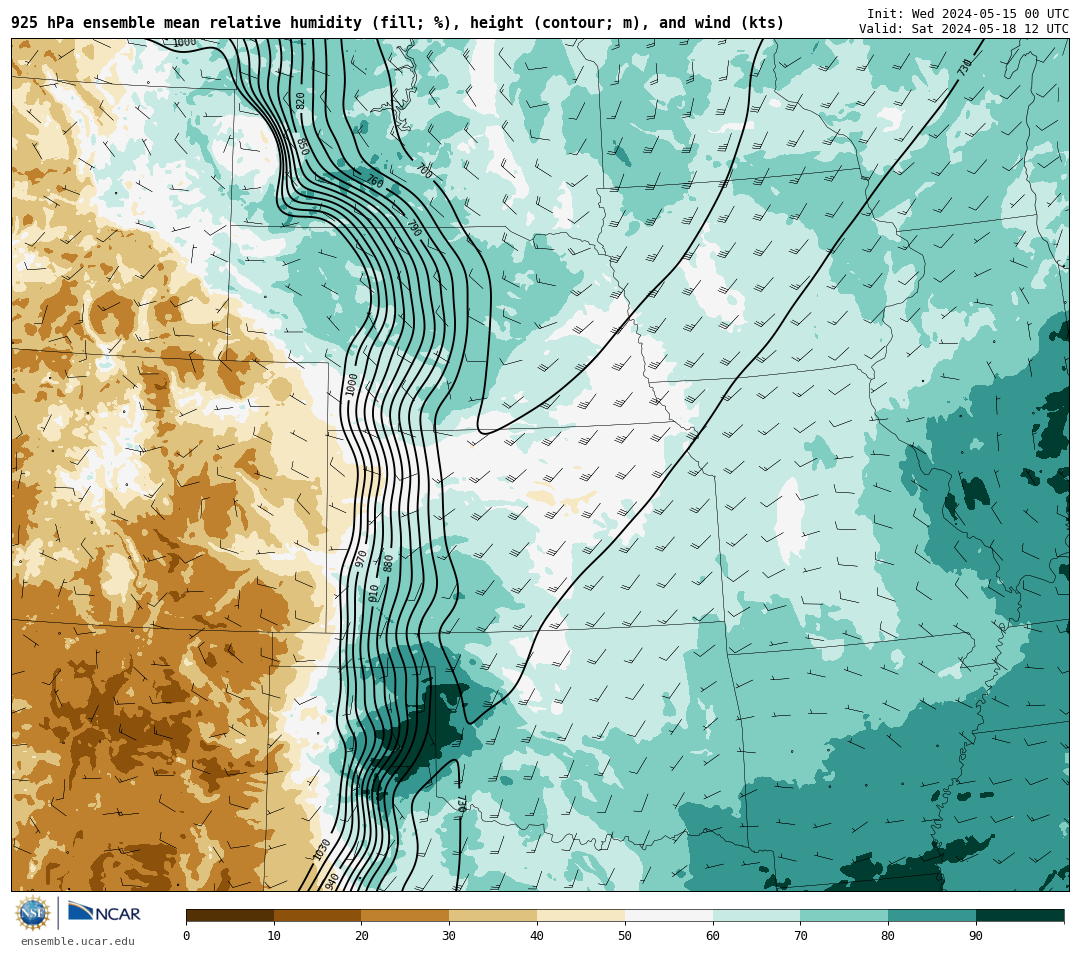Click the NCAR logo

coord(104,913)
